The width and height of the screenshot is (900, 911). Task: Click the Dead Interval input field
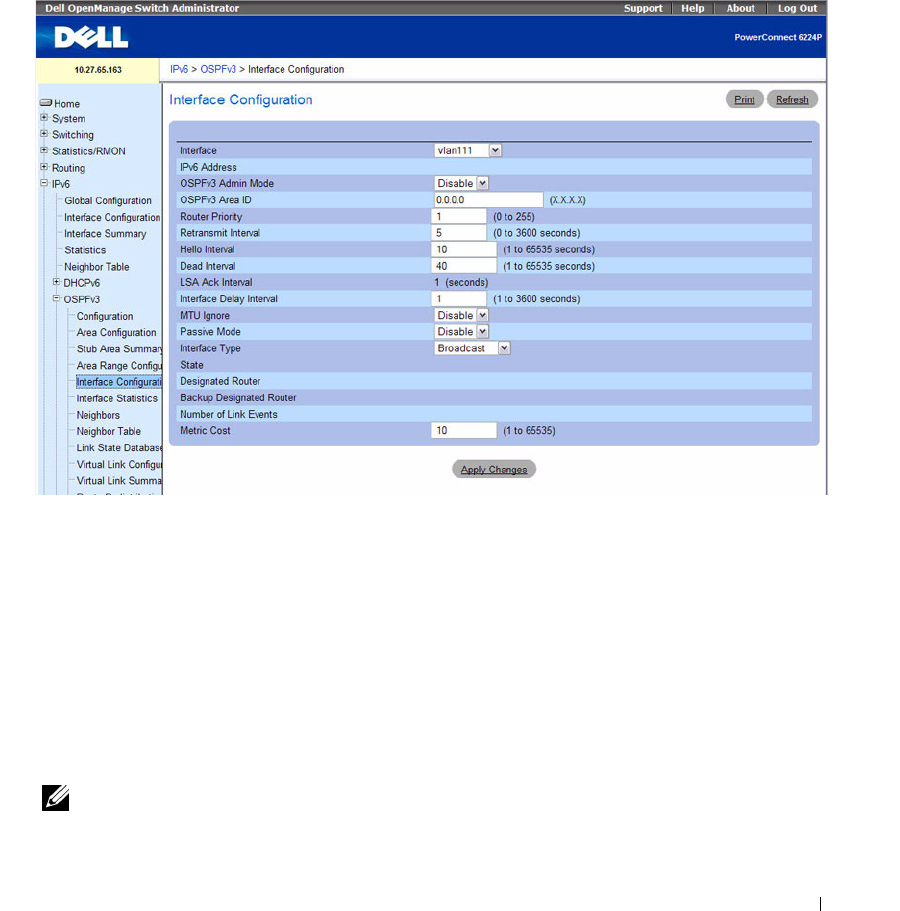coord(464,266)
